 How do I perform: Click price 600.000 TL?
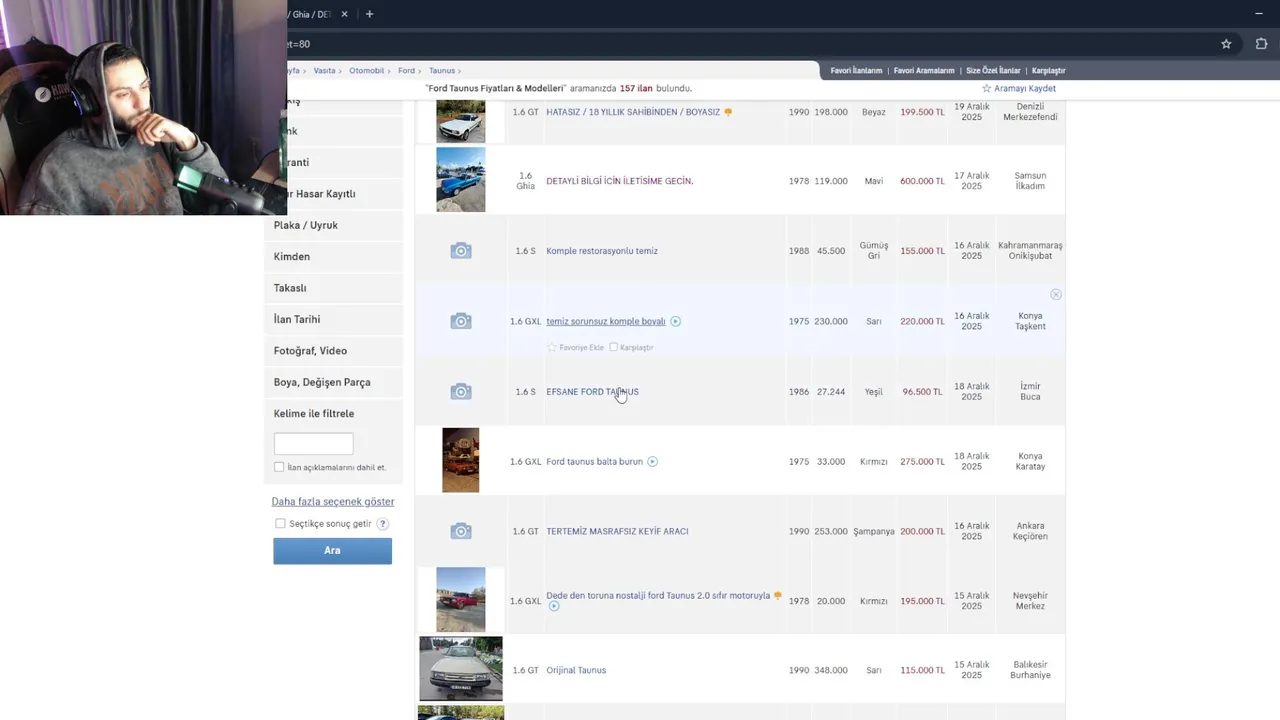(922, 181)
